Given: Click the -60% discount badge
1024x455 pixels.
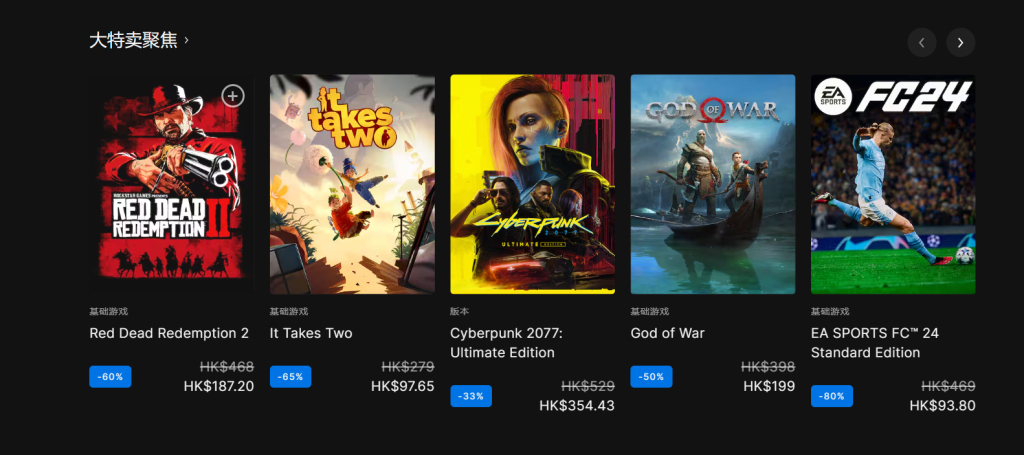Looking at the screenshot, I should click(110, 377).
